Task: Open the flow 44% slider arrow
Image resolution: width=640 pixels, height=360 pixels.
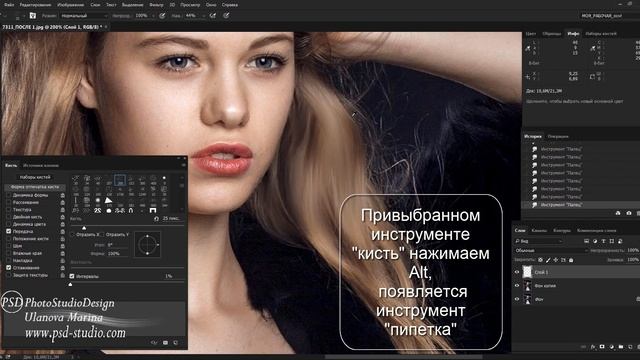Action: 203,16
